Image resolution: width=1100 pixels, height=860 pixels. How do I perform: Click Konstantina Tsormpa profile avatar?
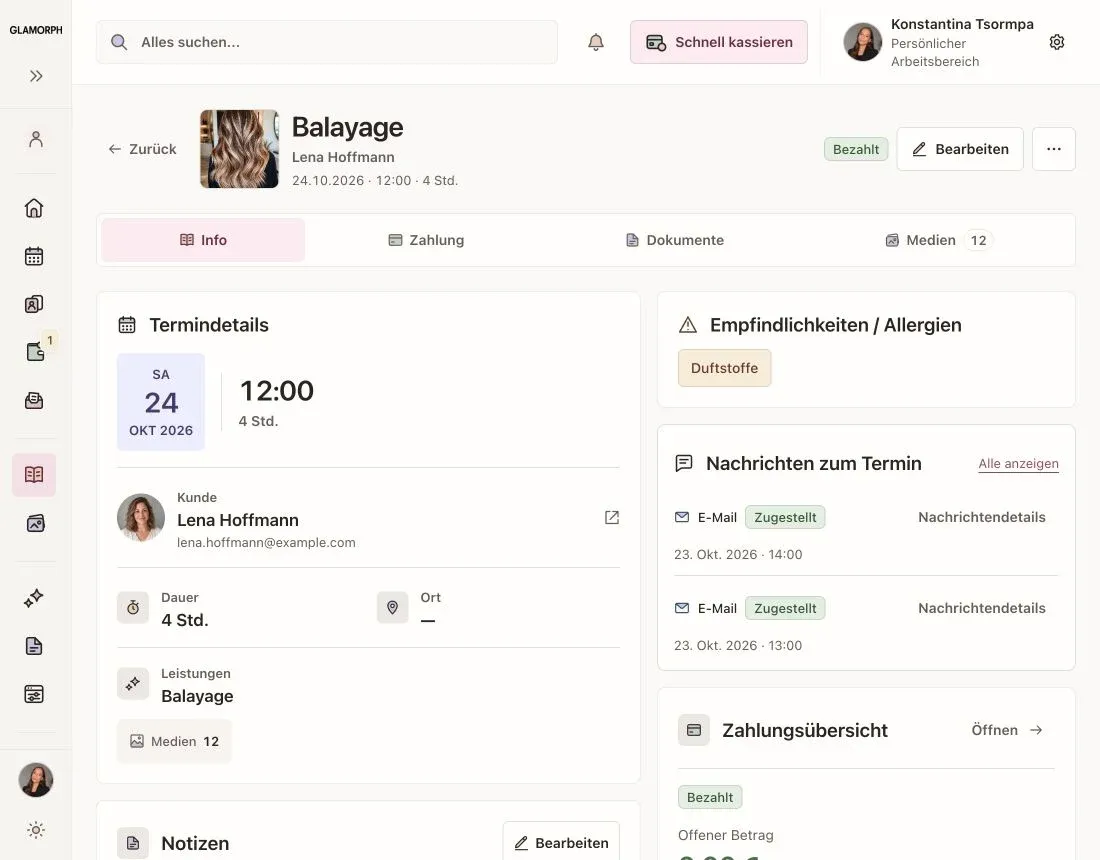coord(862,42)
